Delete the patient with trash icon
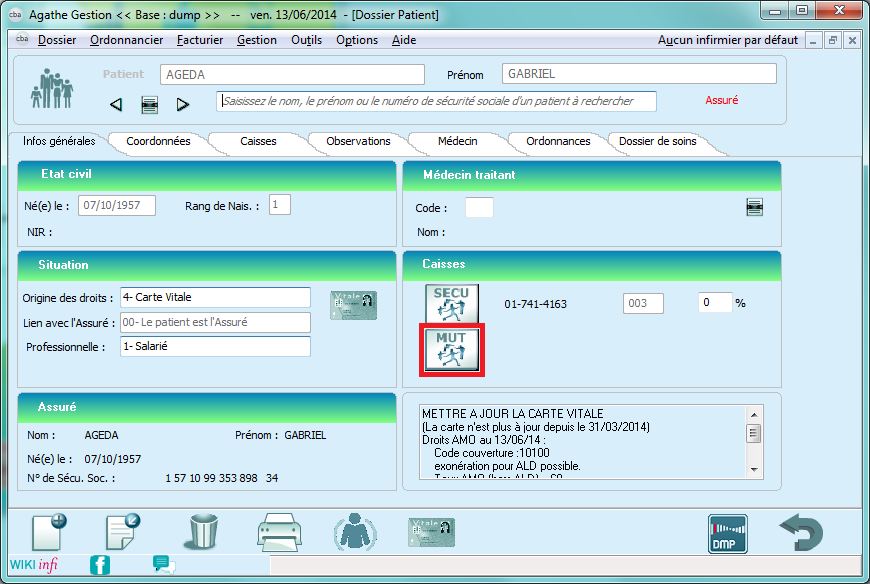This screenshot has width=870, height=584. pyautogui.click(x=203, y=531)
